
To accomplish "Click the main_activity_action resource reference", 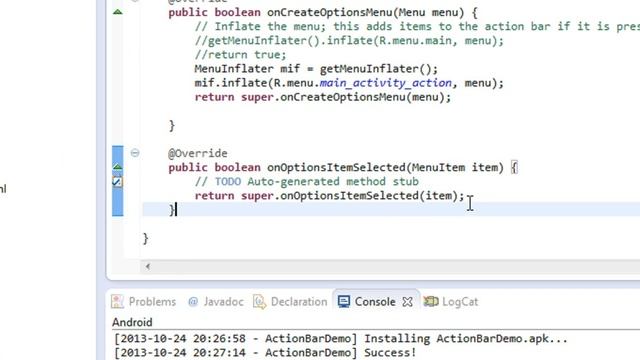I will click(x=386, y=83).
